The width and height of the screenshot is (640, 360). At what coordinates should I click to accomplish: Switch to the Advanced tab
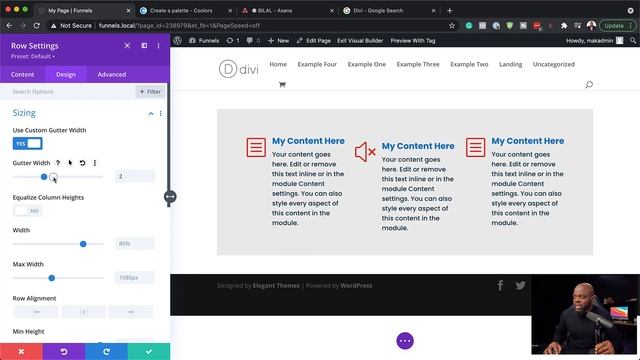coord(112,75)
